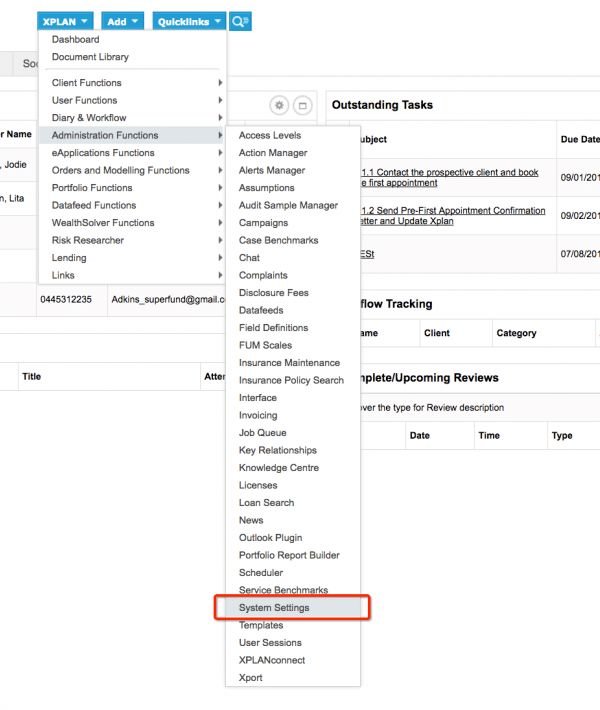Select Disclosure Fees submenu item
This screenshot has height=710, width=600.
274,293
